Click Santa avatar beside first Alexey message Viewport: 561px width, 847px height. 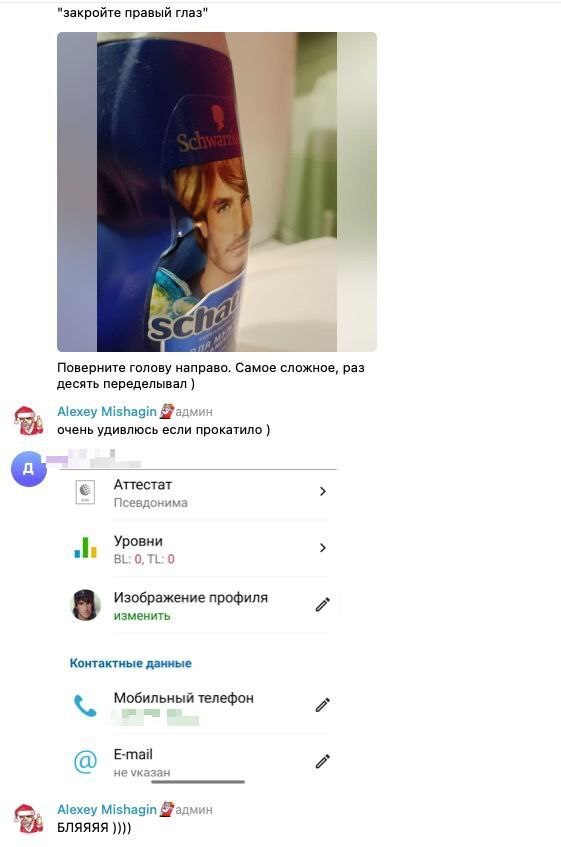coord(28,421)
